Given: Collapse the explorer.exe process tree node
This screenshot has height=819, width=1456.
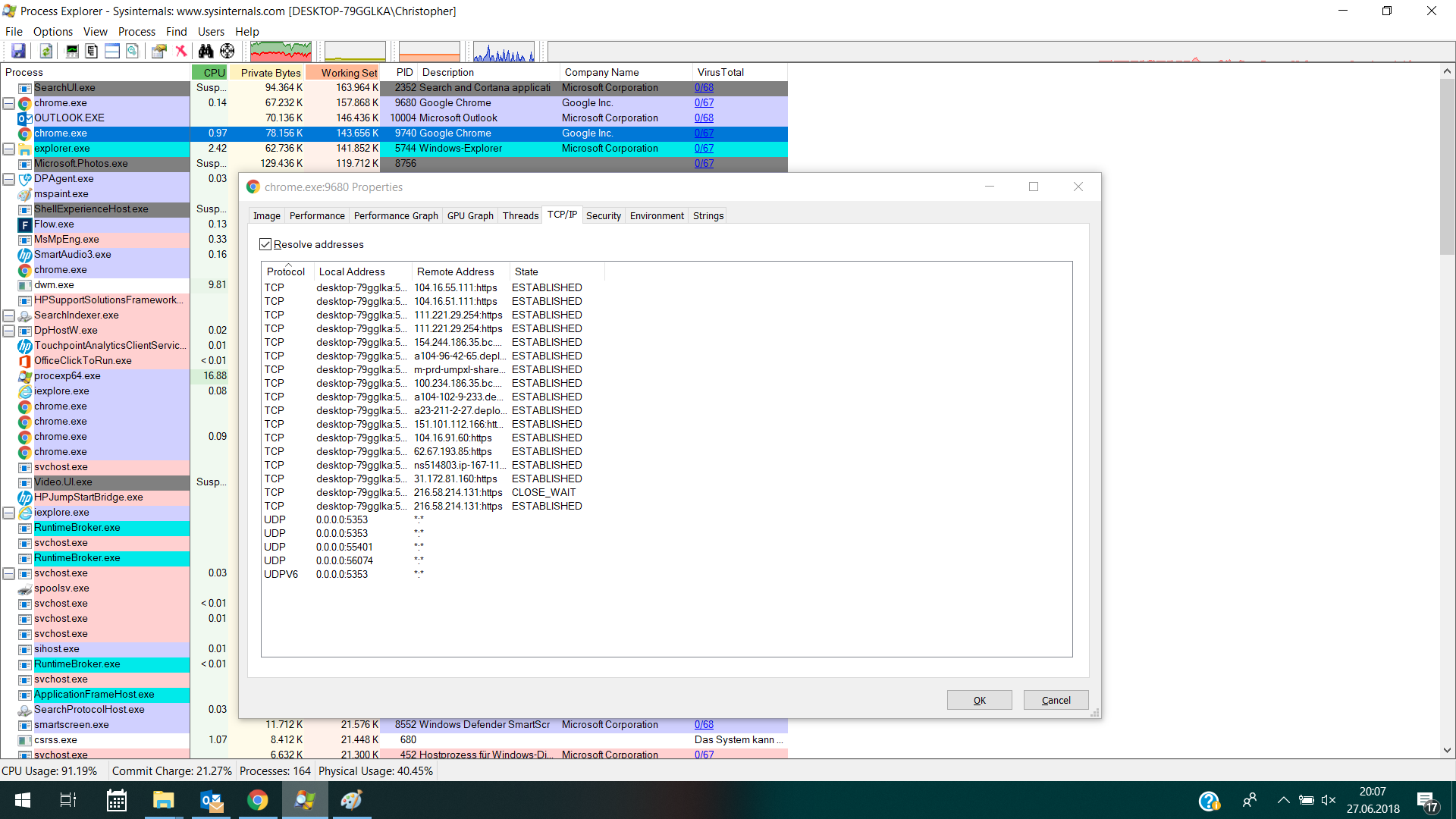Looking at the screenshot, I should point(9,149).
